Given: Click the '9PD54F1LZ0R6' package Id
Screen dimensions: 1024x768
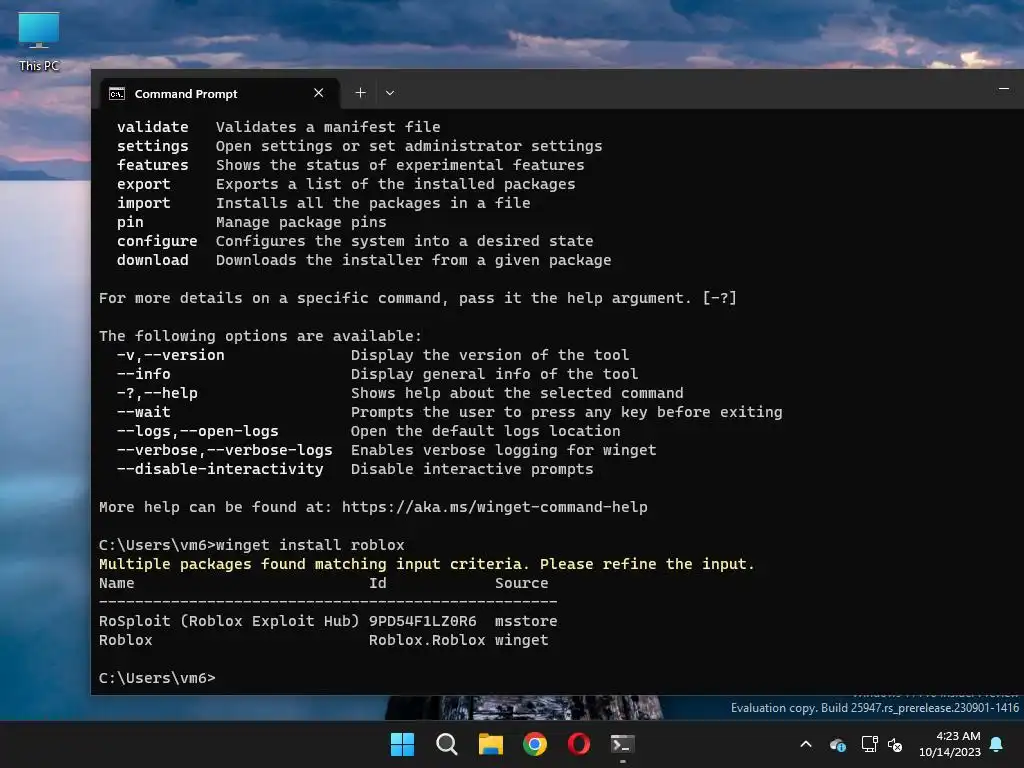Looking at the screenshot, I should coord(423,621).
